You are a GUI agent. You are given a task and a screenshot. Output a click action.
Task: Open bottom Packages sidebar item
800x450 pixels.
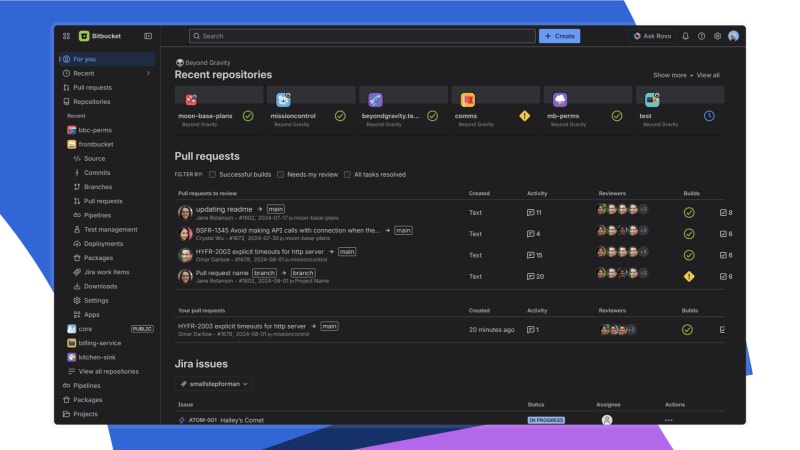(87, 400)
